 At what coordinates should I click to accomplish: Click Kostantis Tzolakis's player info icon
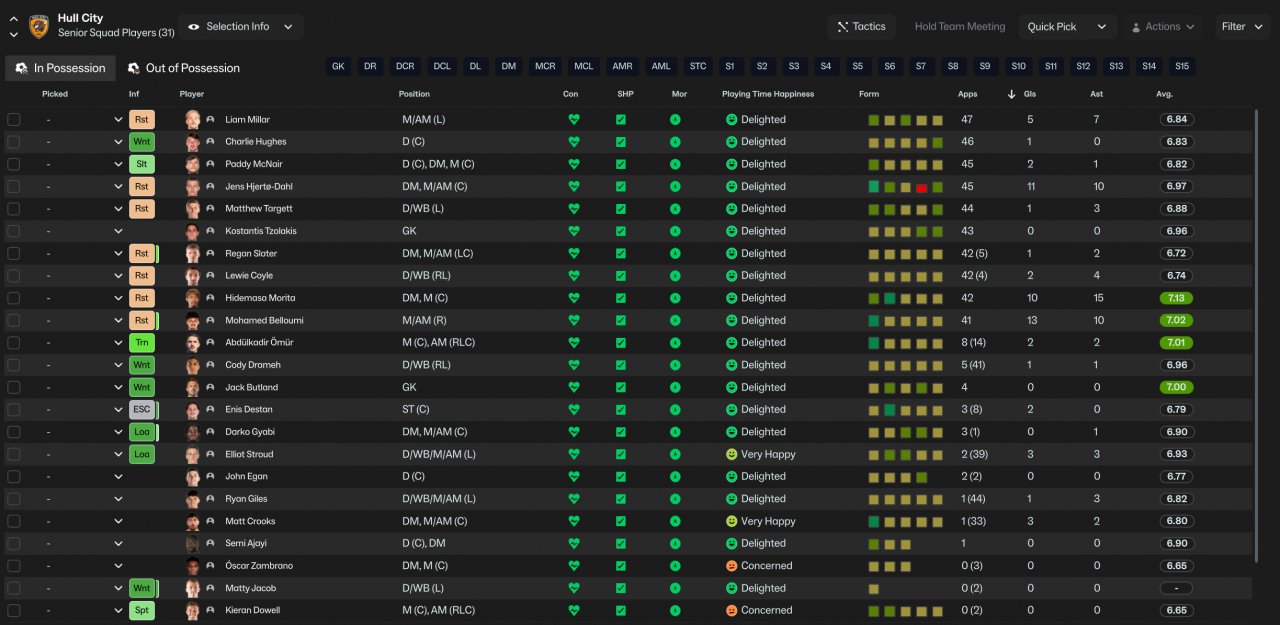pyautogui.click(x=211, y=231)
